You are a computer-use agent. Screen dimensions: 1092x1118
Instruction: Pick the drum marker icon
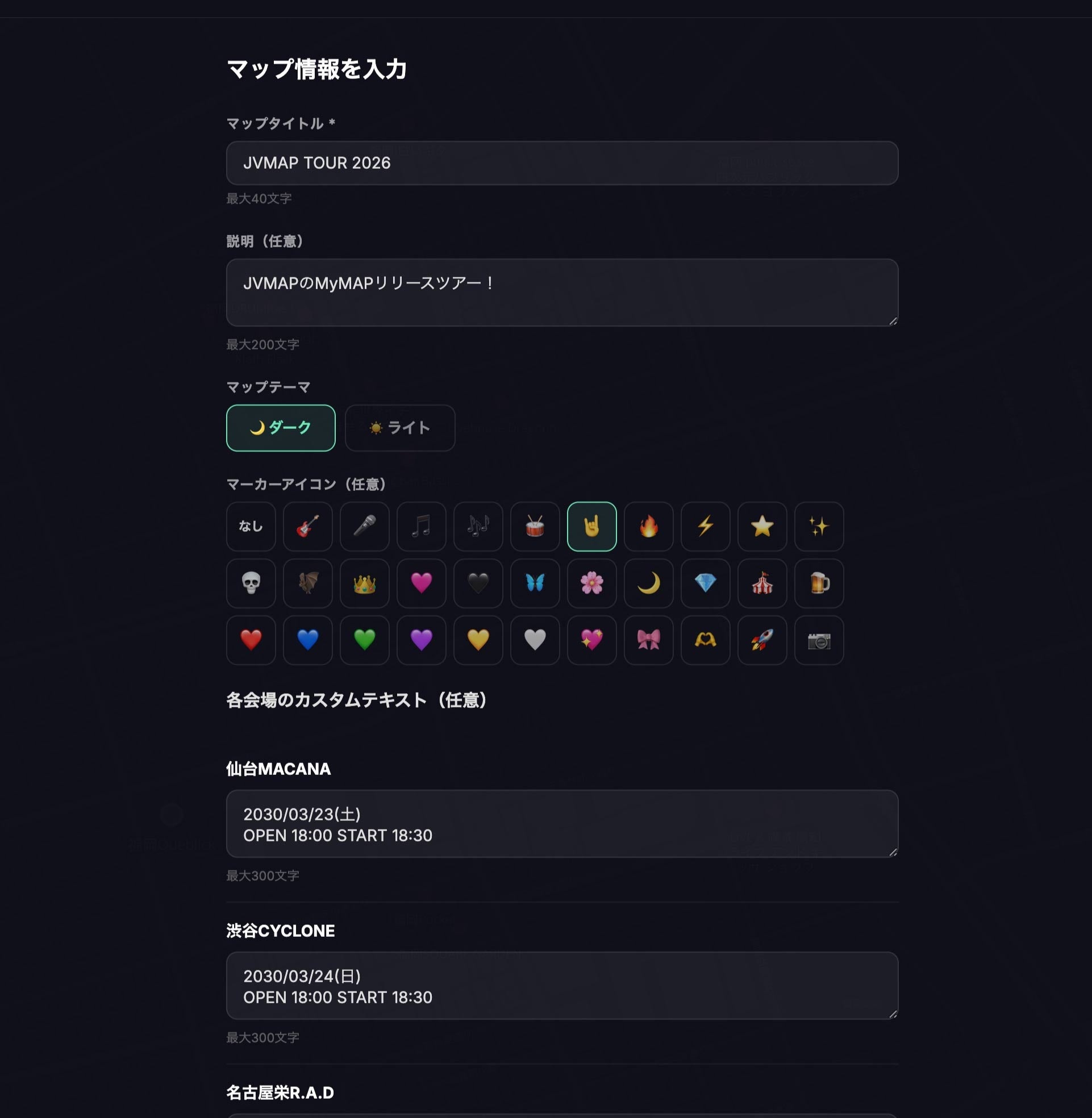[x=535, y=526]
